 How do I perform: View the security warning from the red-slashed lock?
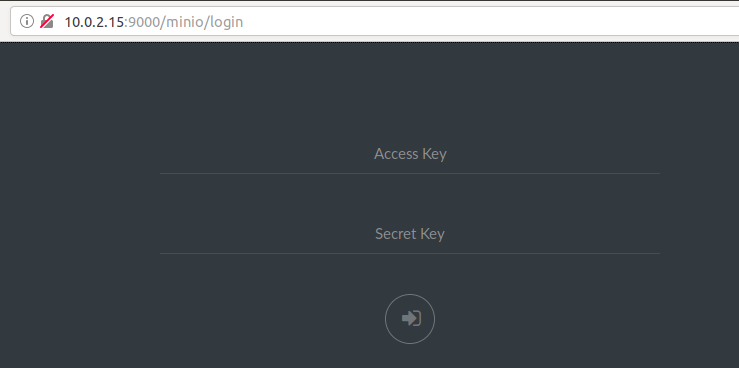[x=47, y=21]
